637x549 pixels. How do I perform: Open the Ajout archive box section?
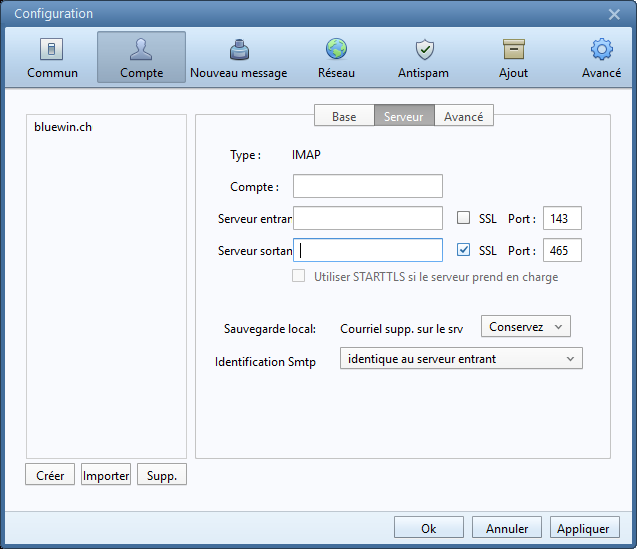point(513,58)
